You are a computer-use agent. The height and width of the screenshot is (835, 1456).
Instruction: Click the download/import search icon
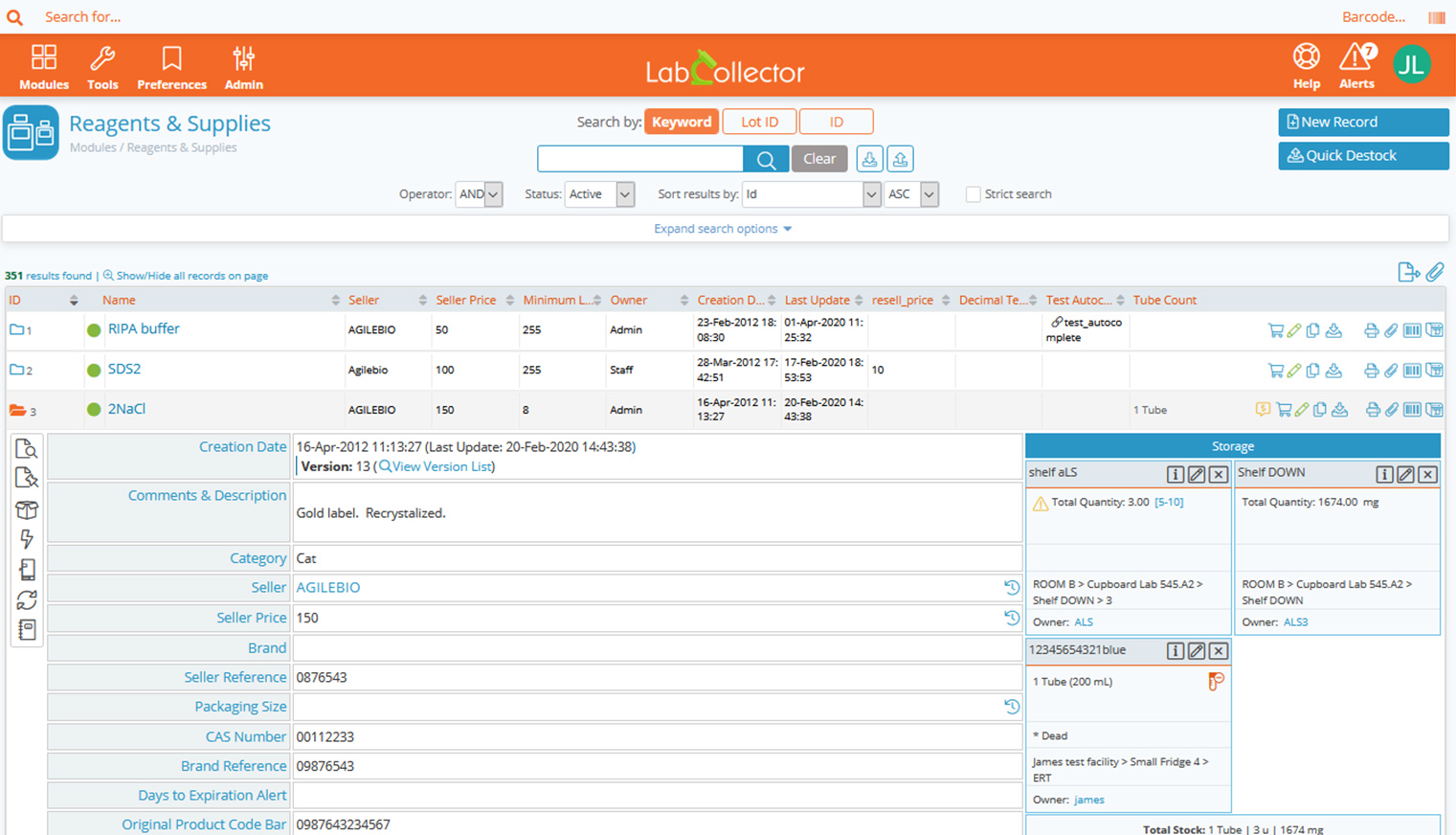click(x=869, y=159)
